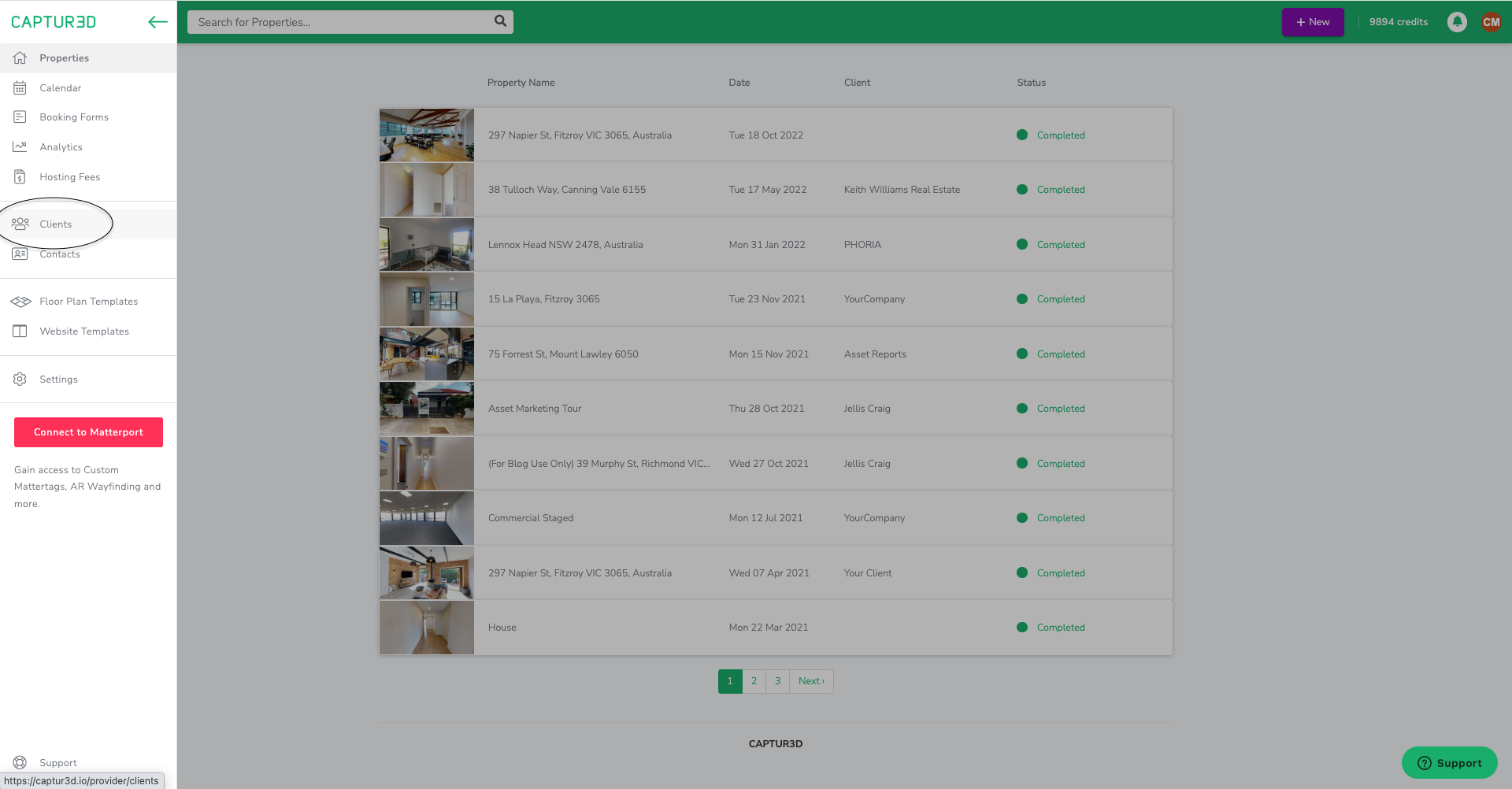1512x789 pixels.
Task: Open thumbnail of Lennox Head property
Action: click(427, 244)
